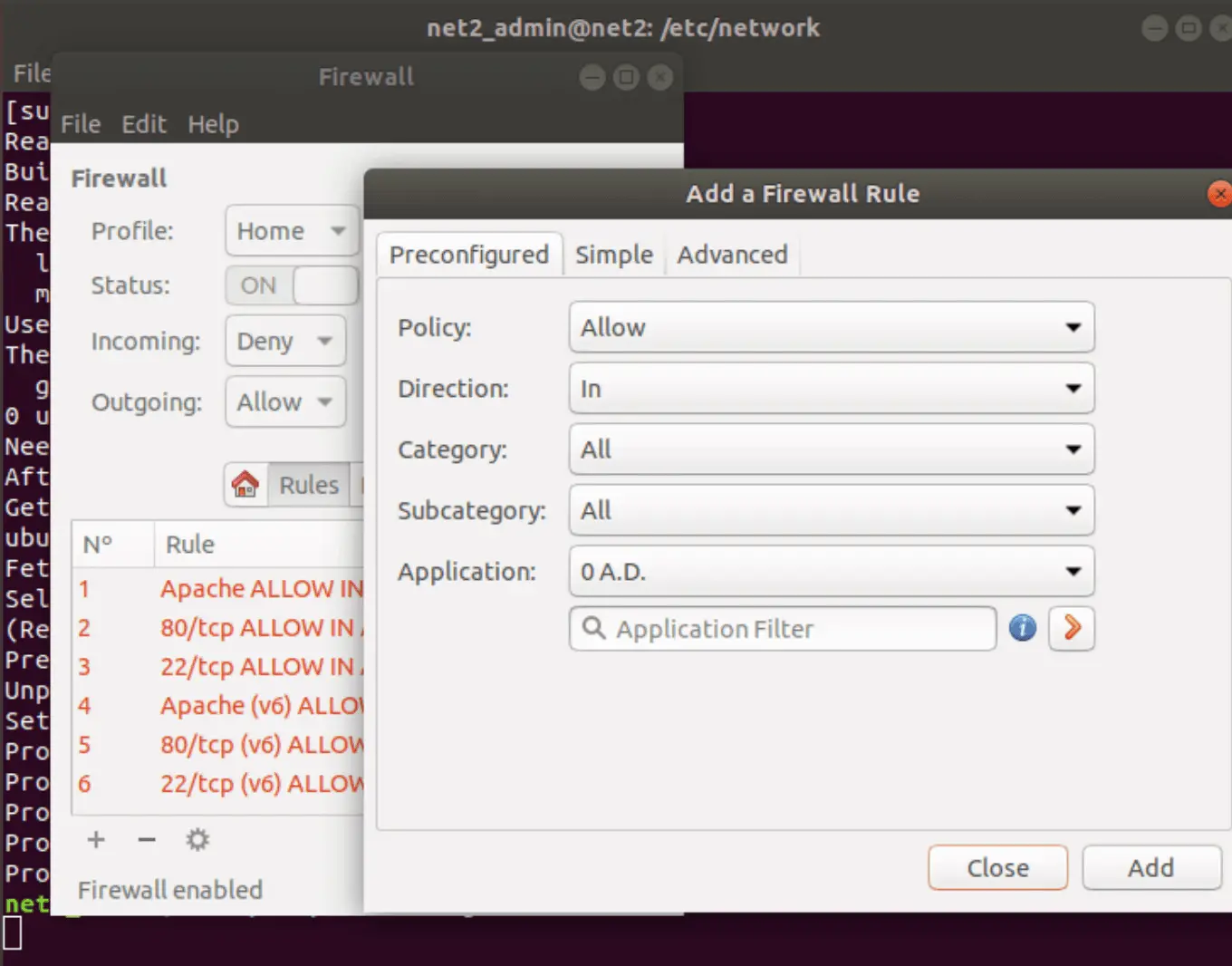This screenshot has height=966, width=1232.
Task: Maximize the terminal window
Action: tap(1188, 28)
